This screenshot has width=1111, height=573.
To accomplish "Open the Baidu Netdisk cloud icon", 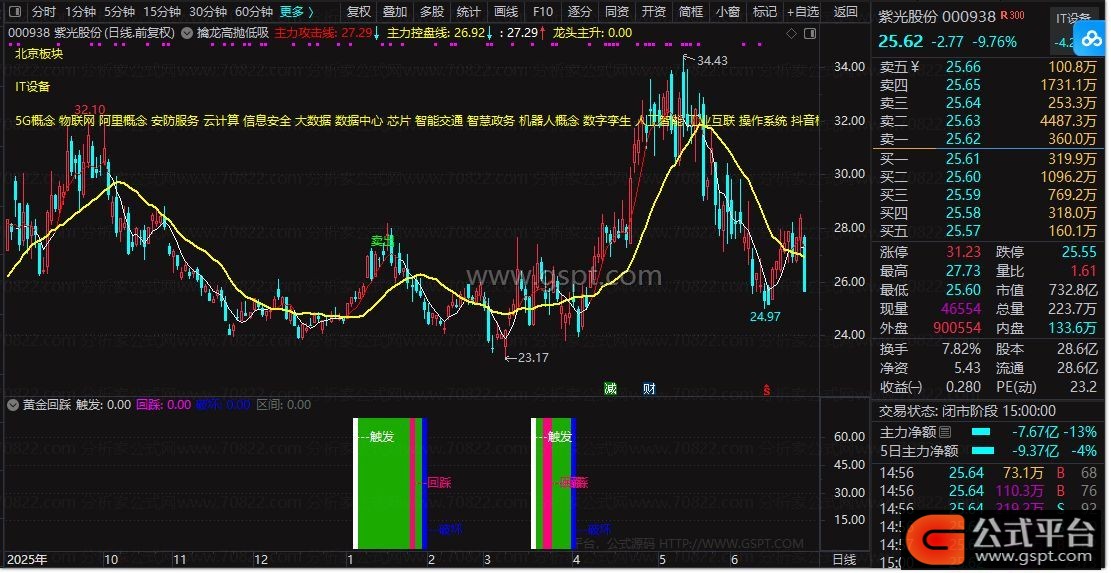I will [1092, 38].
